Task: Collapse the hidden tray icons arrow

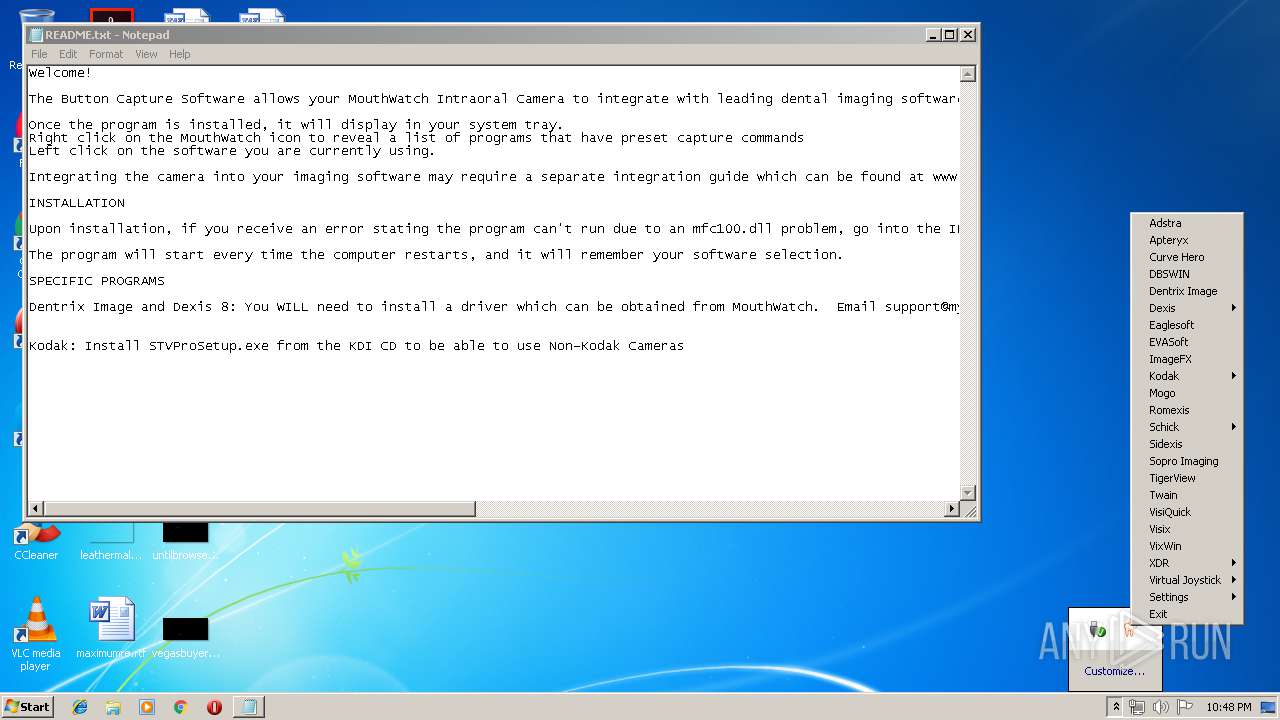Action: (x=1116, y=707)
